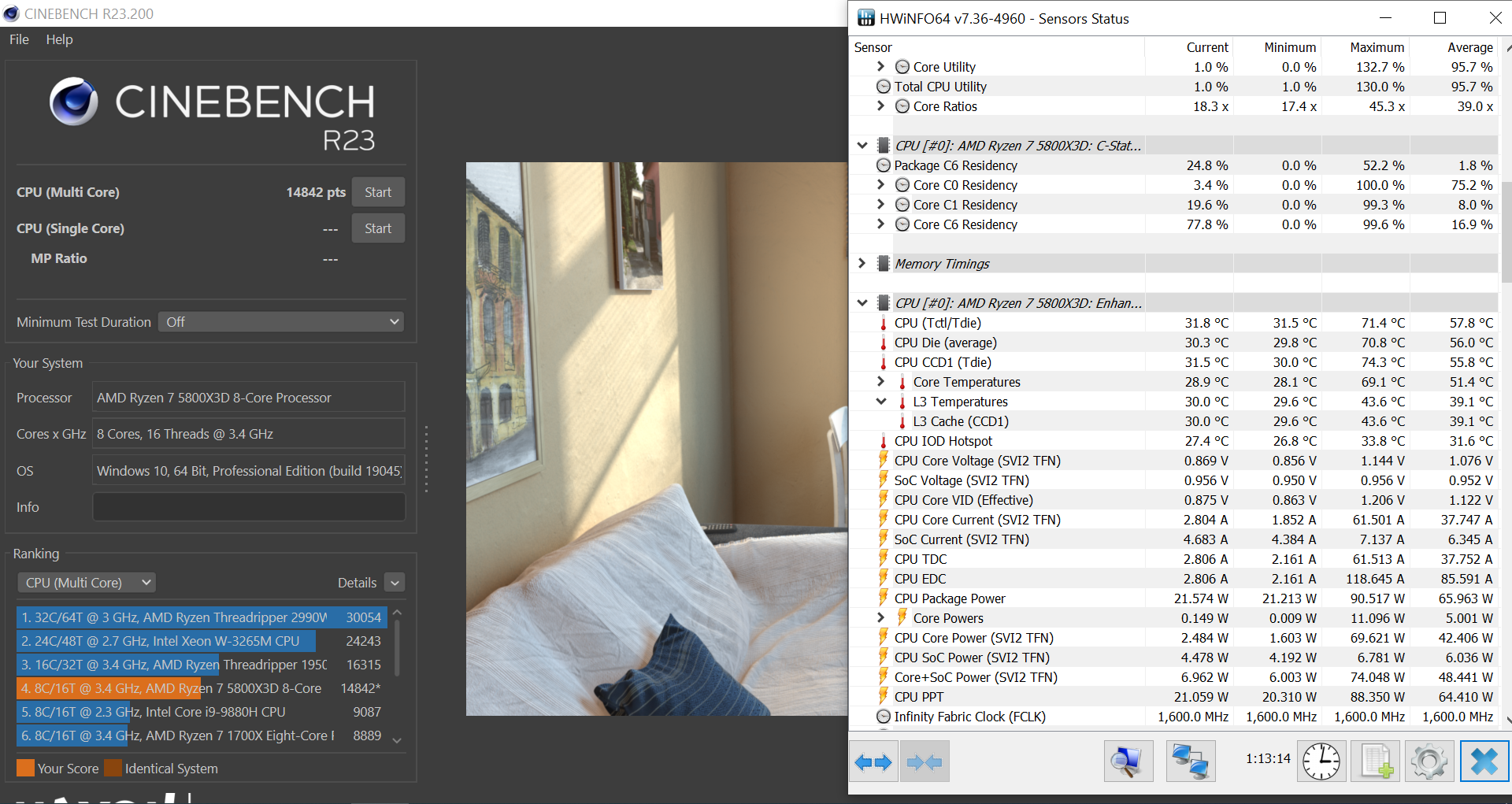Image resolution: width=1512 pixels, height=804 pixels.
Task: Open the HWiNFO sensor search magnifier icon
Action: click(1128, 761)
